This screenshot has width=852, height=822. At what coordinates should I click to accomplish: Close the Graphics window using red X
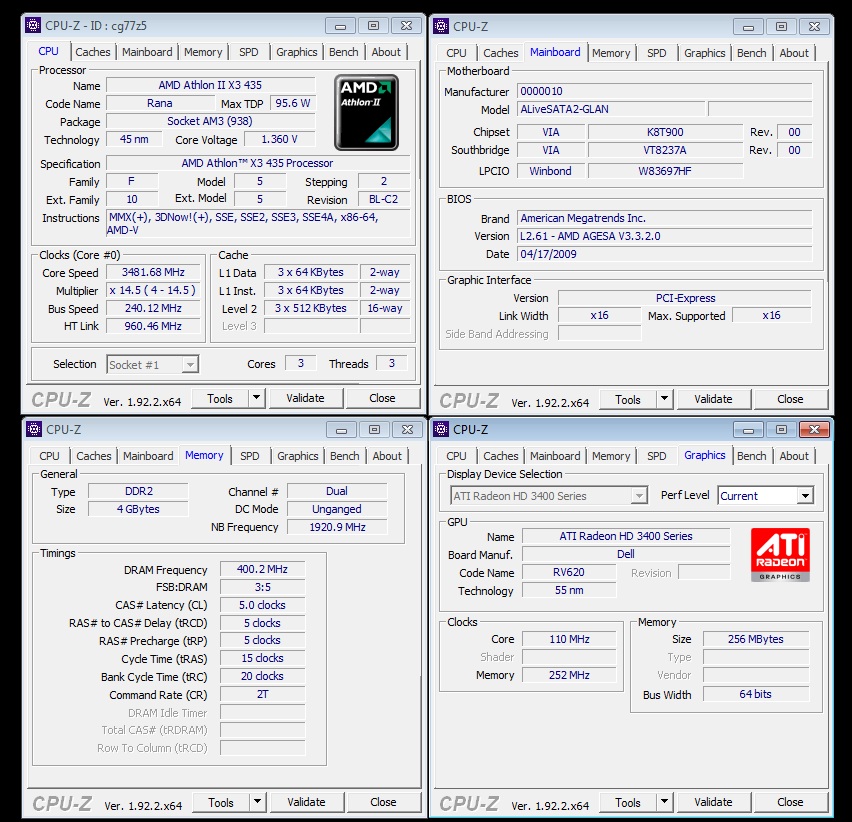[x=814, y=429]
